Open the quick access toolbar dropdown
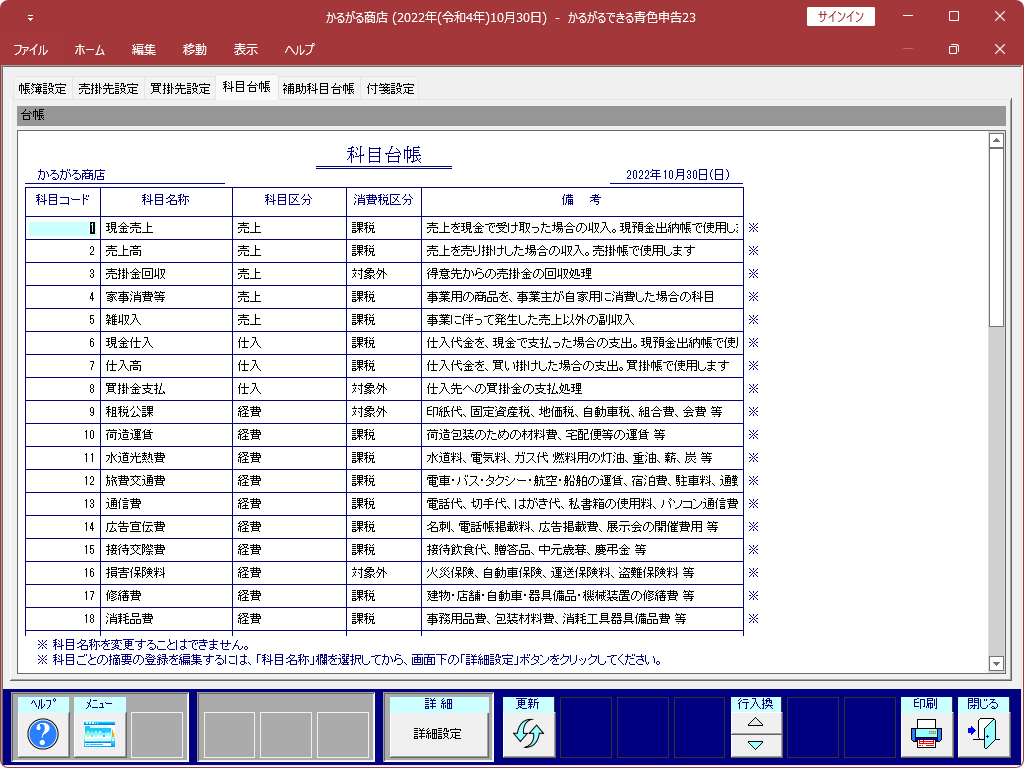 pyautogui.click(x=30, y=18)
